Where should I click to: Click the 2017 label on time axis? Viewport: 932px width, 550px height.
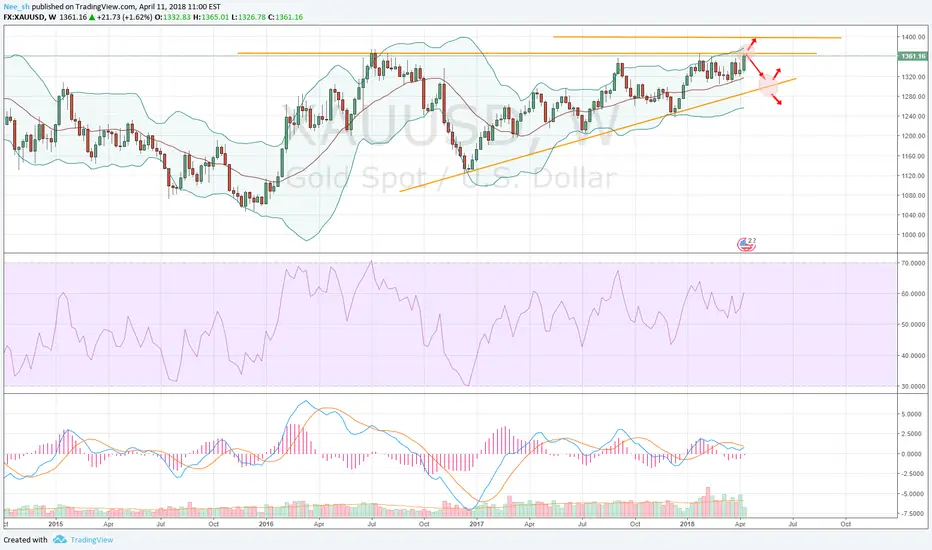coord(477,524)
